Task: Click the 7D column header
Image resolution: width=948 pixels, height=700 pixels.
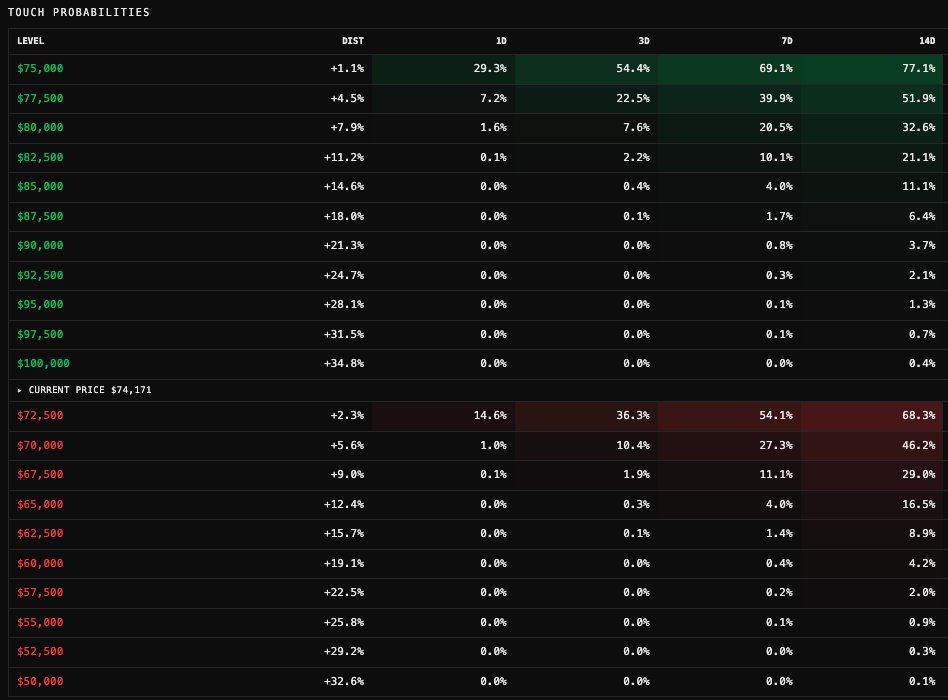Action: tap(786, 41)
